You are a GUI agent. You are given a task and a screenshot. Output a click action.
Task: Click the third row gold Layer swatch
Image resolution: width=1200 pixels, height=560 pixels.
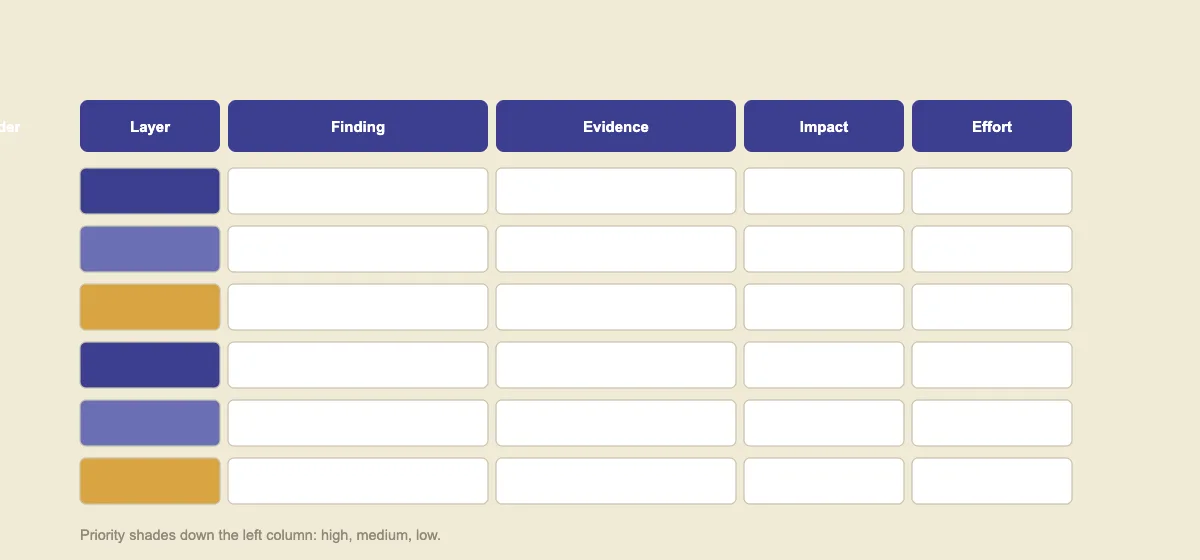click(x=150, y=307)
